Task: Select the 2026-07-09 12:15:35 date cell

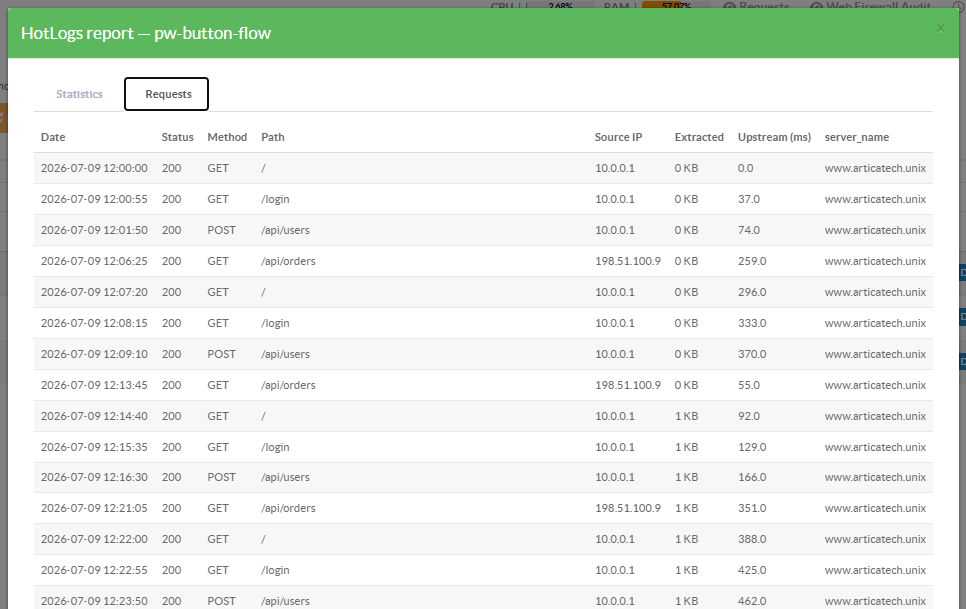Action: click(94, 448)
